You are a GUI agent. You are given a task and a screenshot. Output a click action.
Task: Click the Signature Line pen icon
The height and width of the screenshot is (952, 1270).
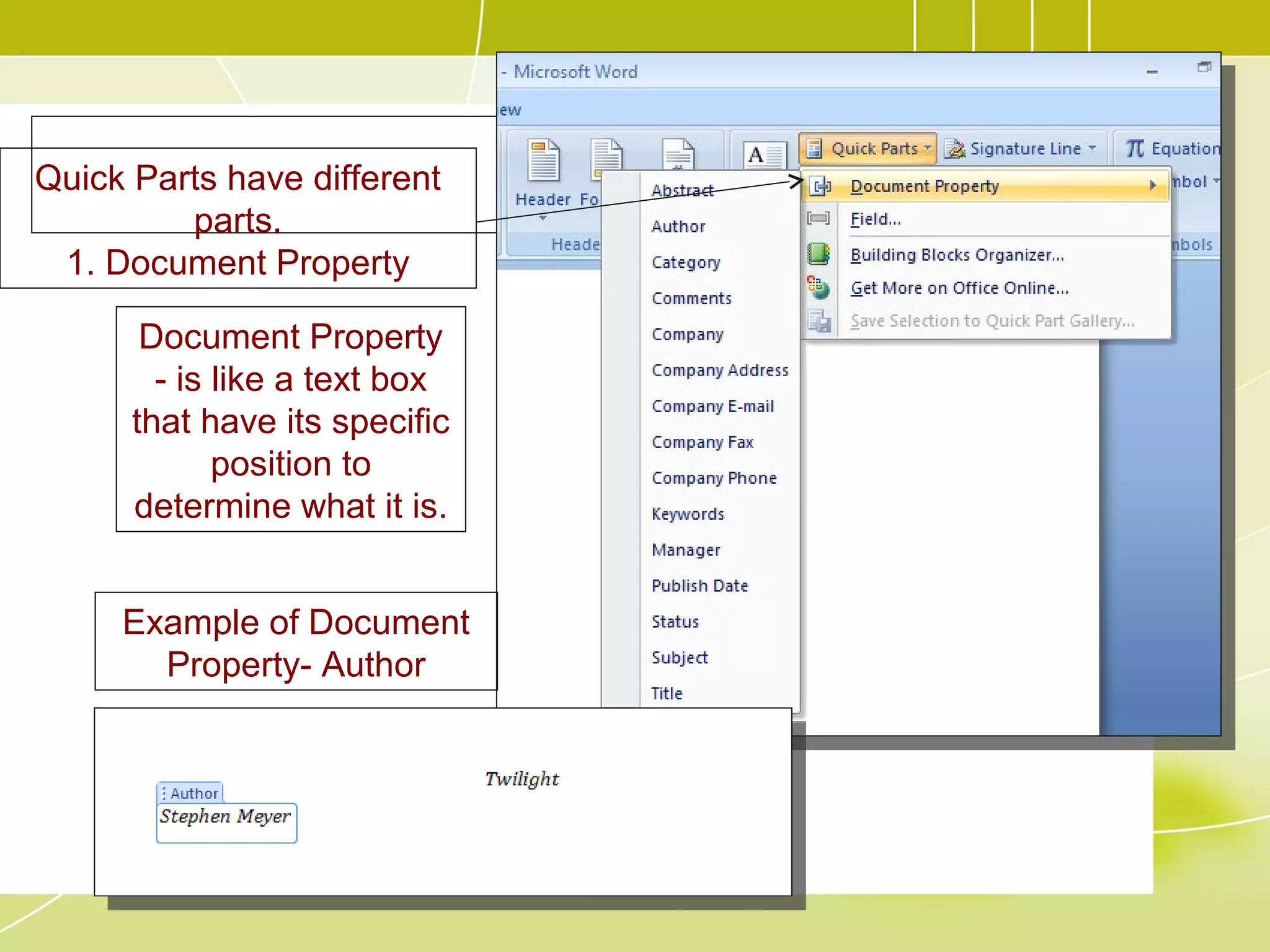pyautogui.click(x=955, y=149)
